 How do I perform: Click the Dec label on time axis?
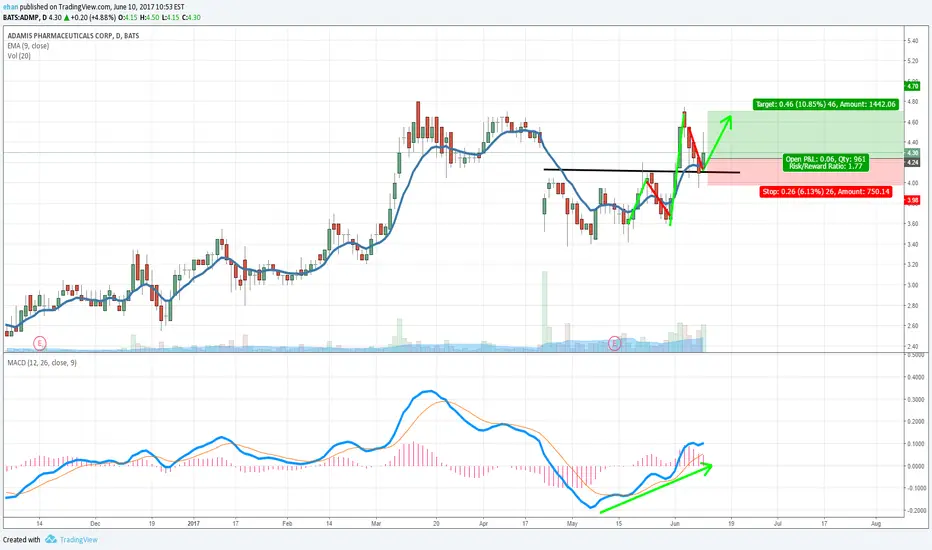(95, 524)
